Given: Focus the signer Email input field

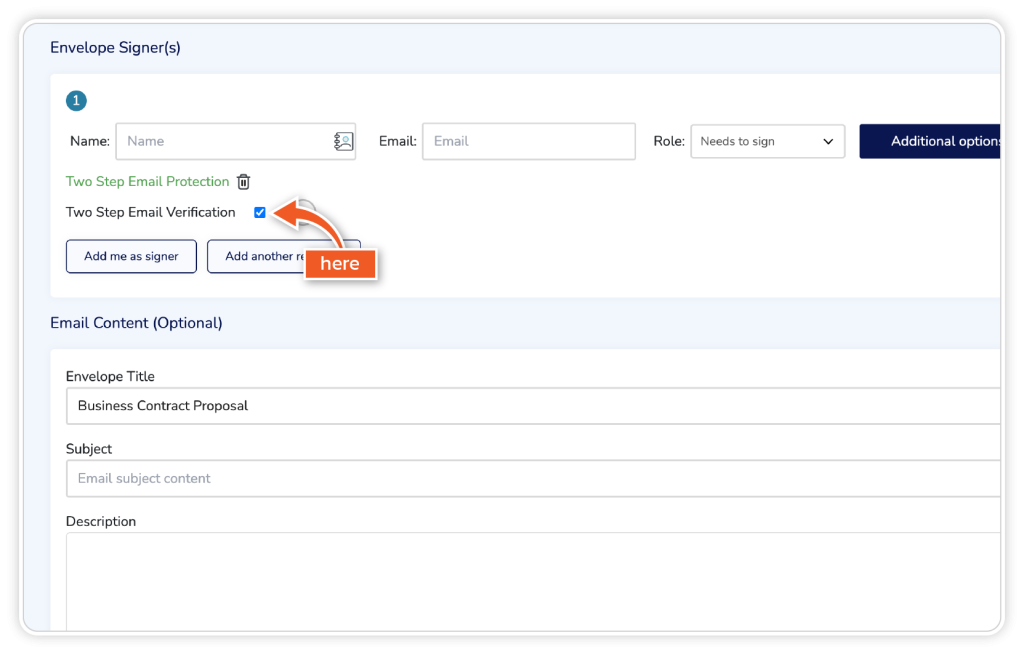Looking at the screenshot, I should coord(528,142).
